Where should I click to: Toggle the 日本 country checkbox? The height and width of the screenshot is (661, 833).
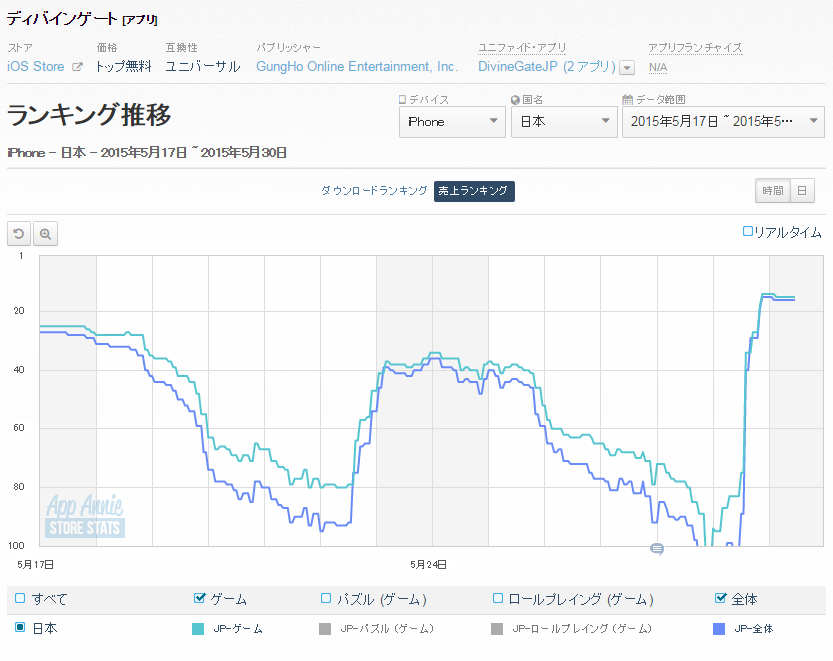[20, 628]
